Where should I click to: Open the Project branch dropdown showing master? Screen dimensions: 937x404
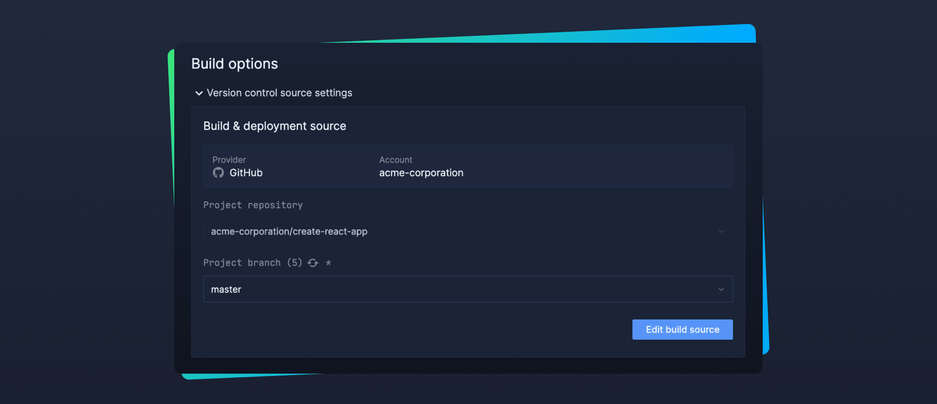(x=468, y=289)
